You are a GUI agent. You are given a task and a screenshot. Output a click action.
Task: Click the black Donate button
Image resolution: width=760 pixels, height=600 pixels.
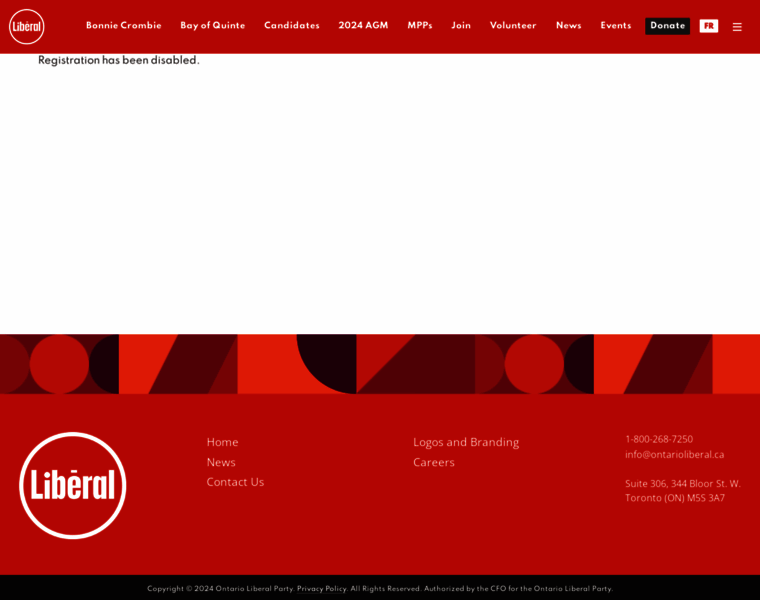[667, 26]
